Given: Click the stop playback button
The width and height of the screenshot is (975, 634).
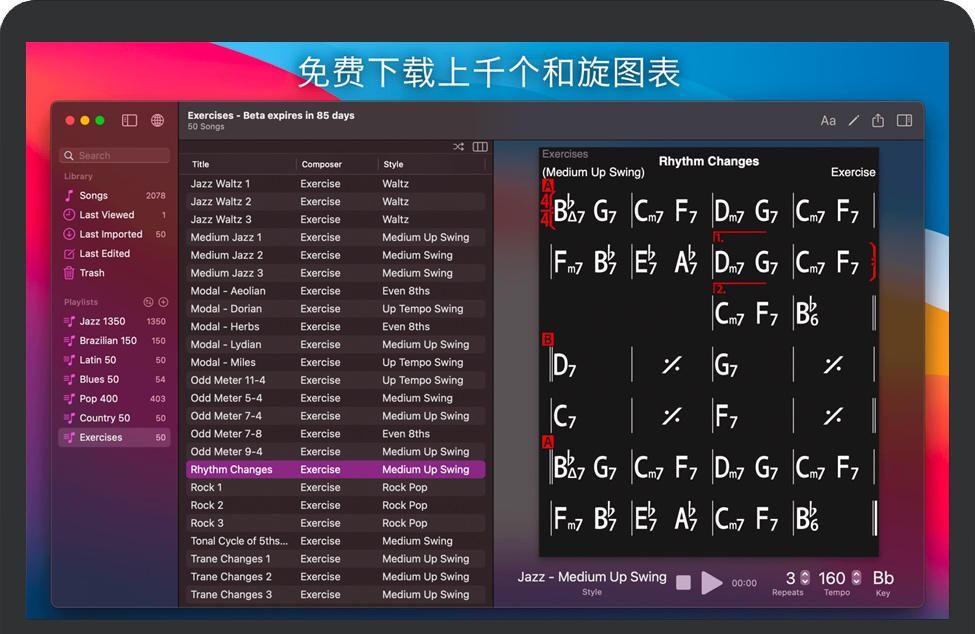Looking at the screenshot, I should coord(683,582).
